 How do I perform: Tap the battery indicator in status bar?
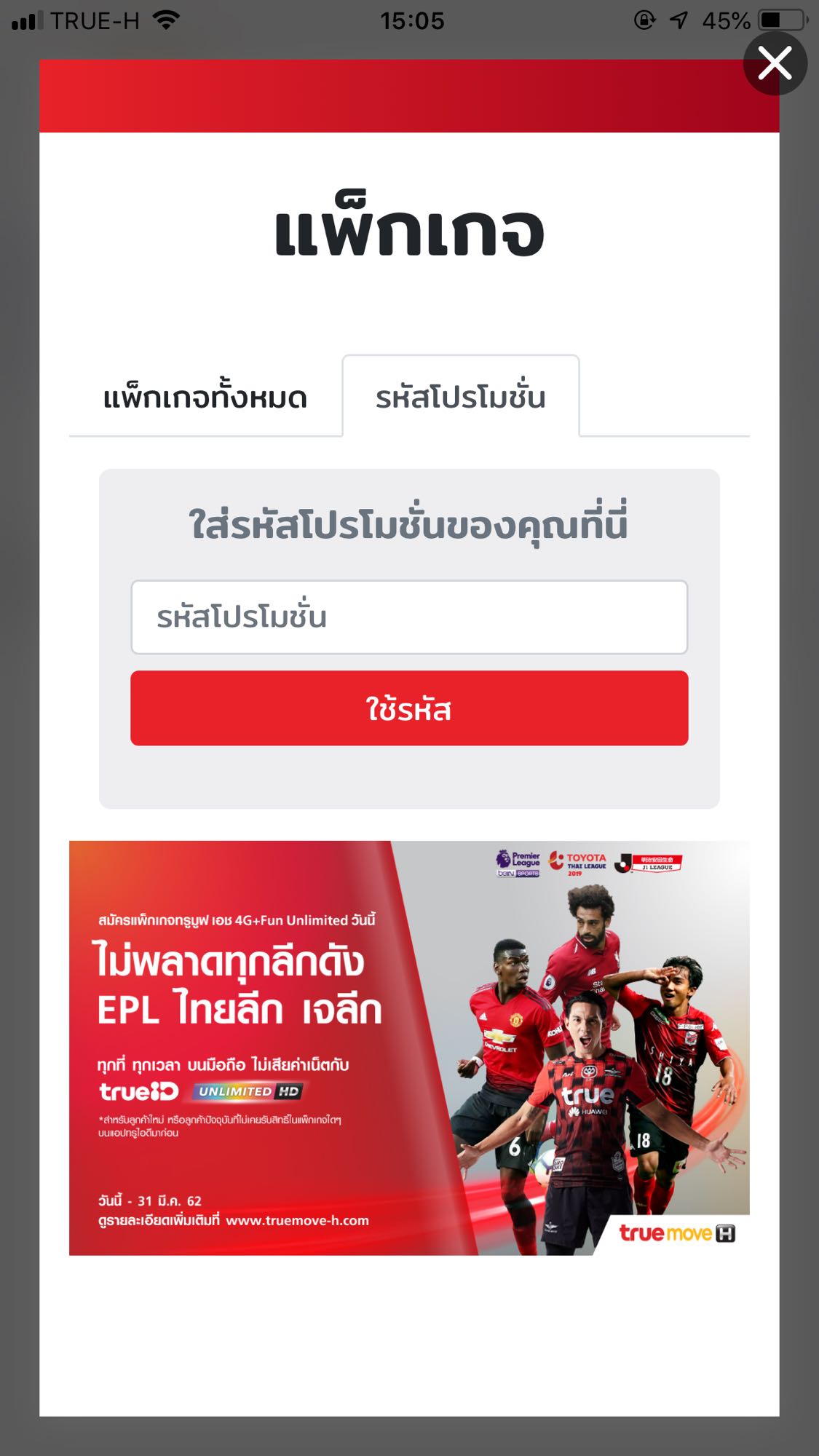click(x=783, y=20)
